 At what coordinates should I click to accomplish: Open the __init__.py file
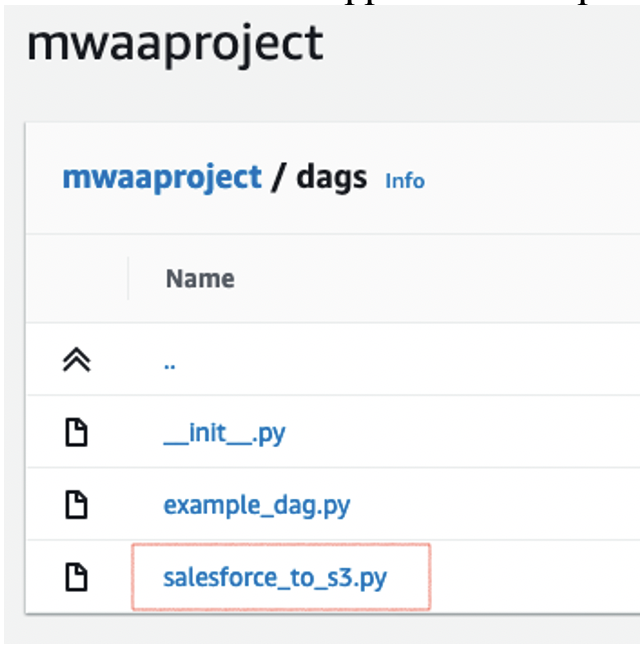(224, 434)
